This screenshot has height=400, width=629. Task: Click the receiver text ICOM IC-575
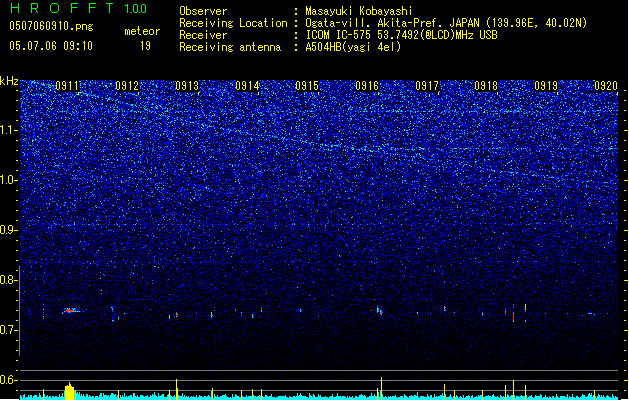[338, 35]
